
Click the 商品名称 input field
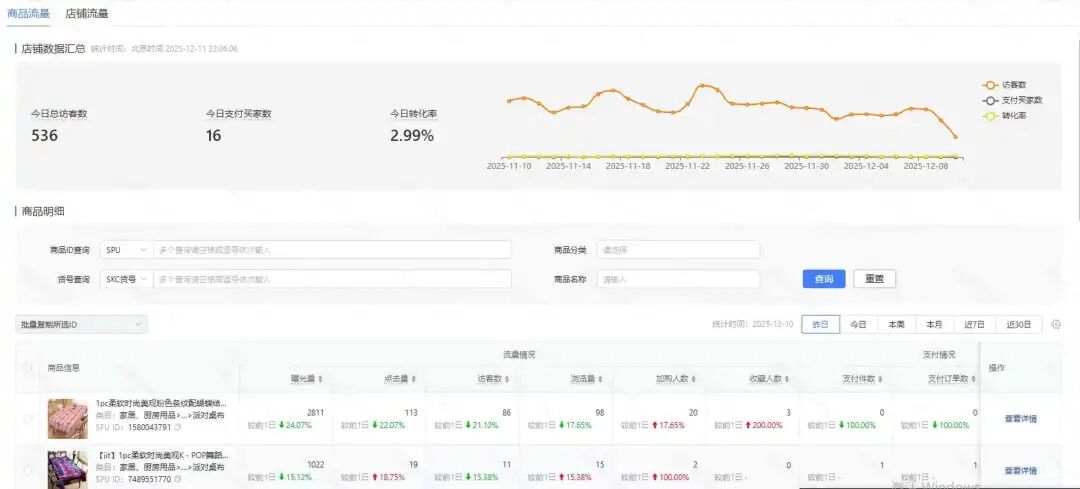678,279
